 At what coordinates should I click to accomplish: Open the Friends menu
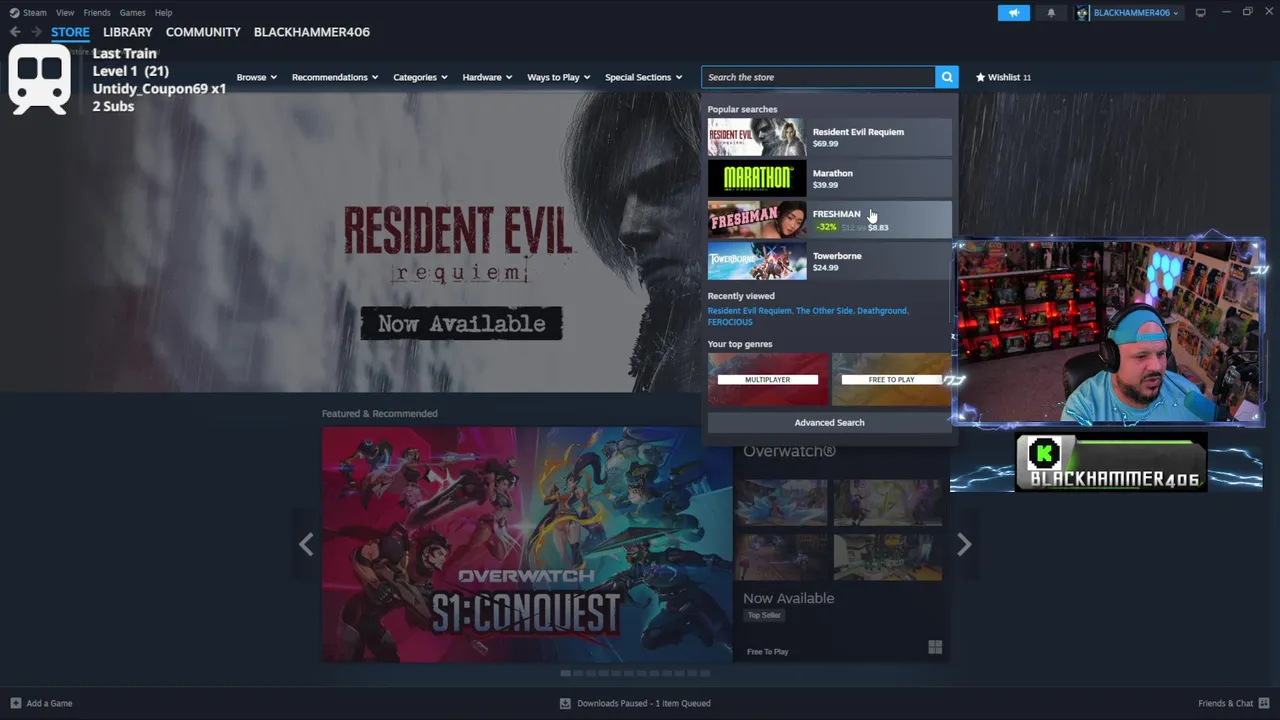(97, 13)
